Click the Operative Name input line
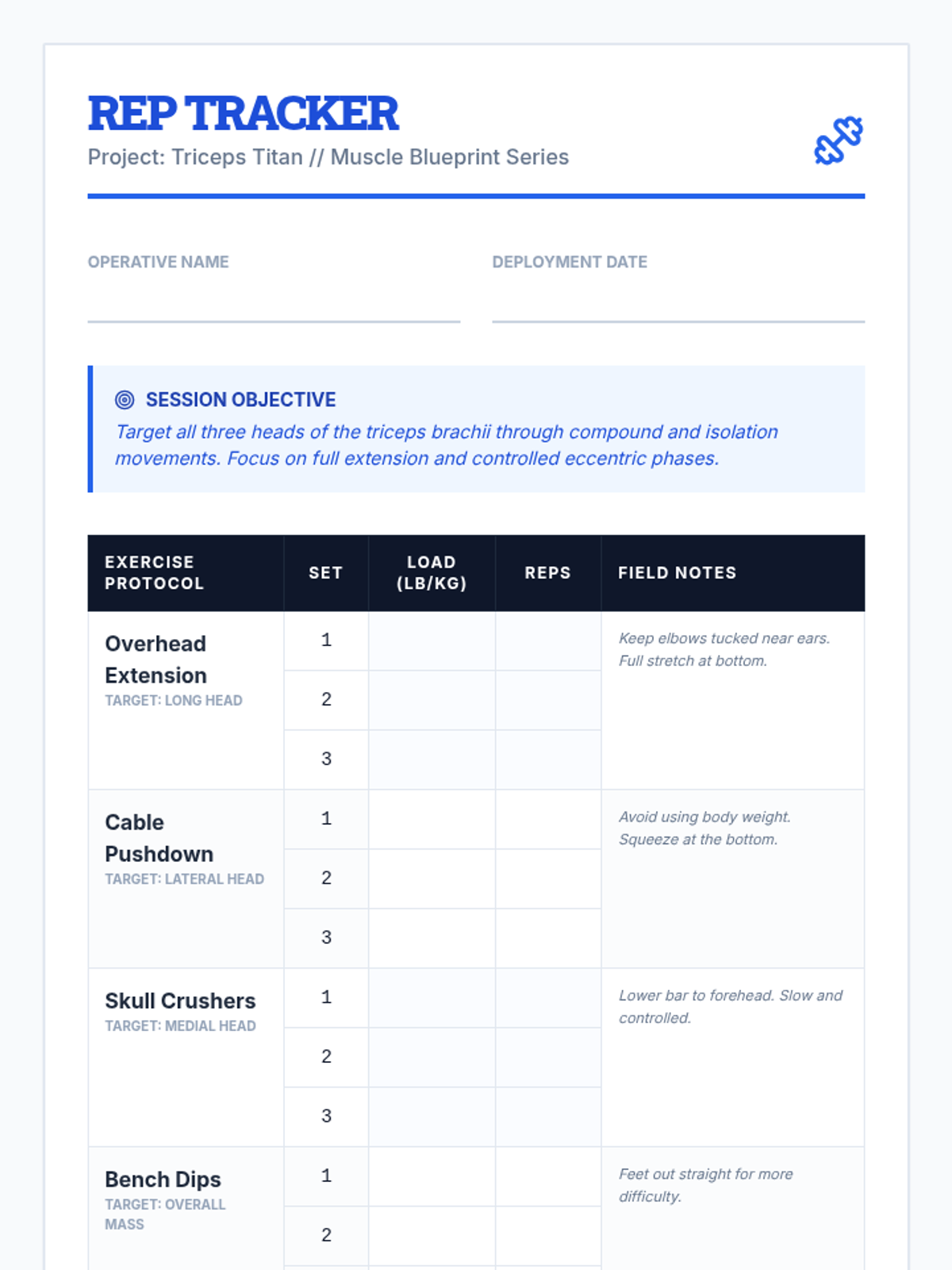The image size is (952, 1270). pyautogui.click(x=274, y=305)
